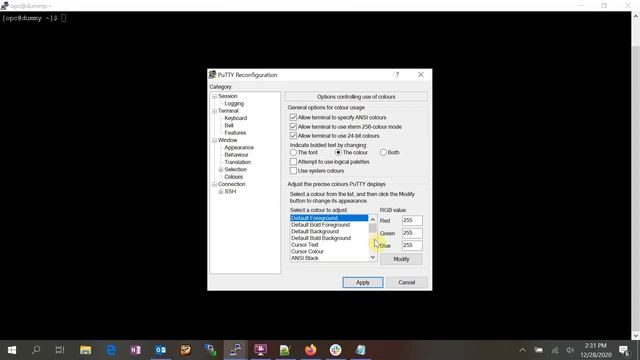Image resolution: width=640 pixels, height=360 pixels.
Task: Show hidden system tray icons
Action: pyautogui.click(x=522, y=350)
